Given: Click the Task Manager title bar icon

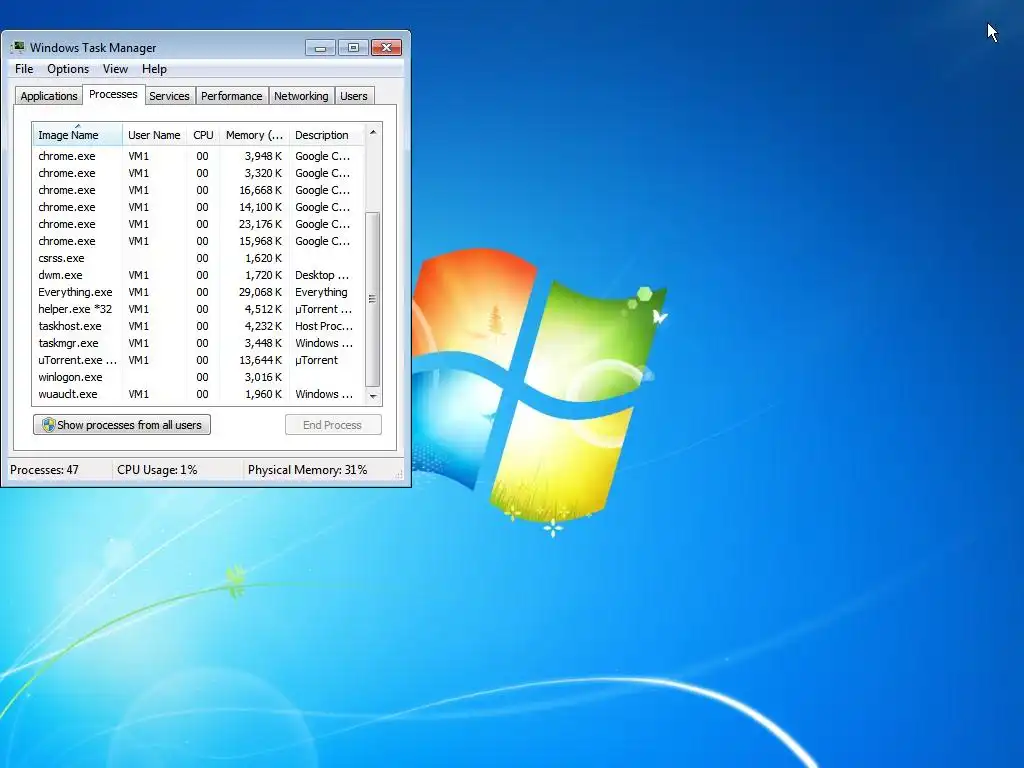Looking at the screenshot, I should (x=18, y=47).
